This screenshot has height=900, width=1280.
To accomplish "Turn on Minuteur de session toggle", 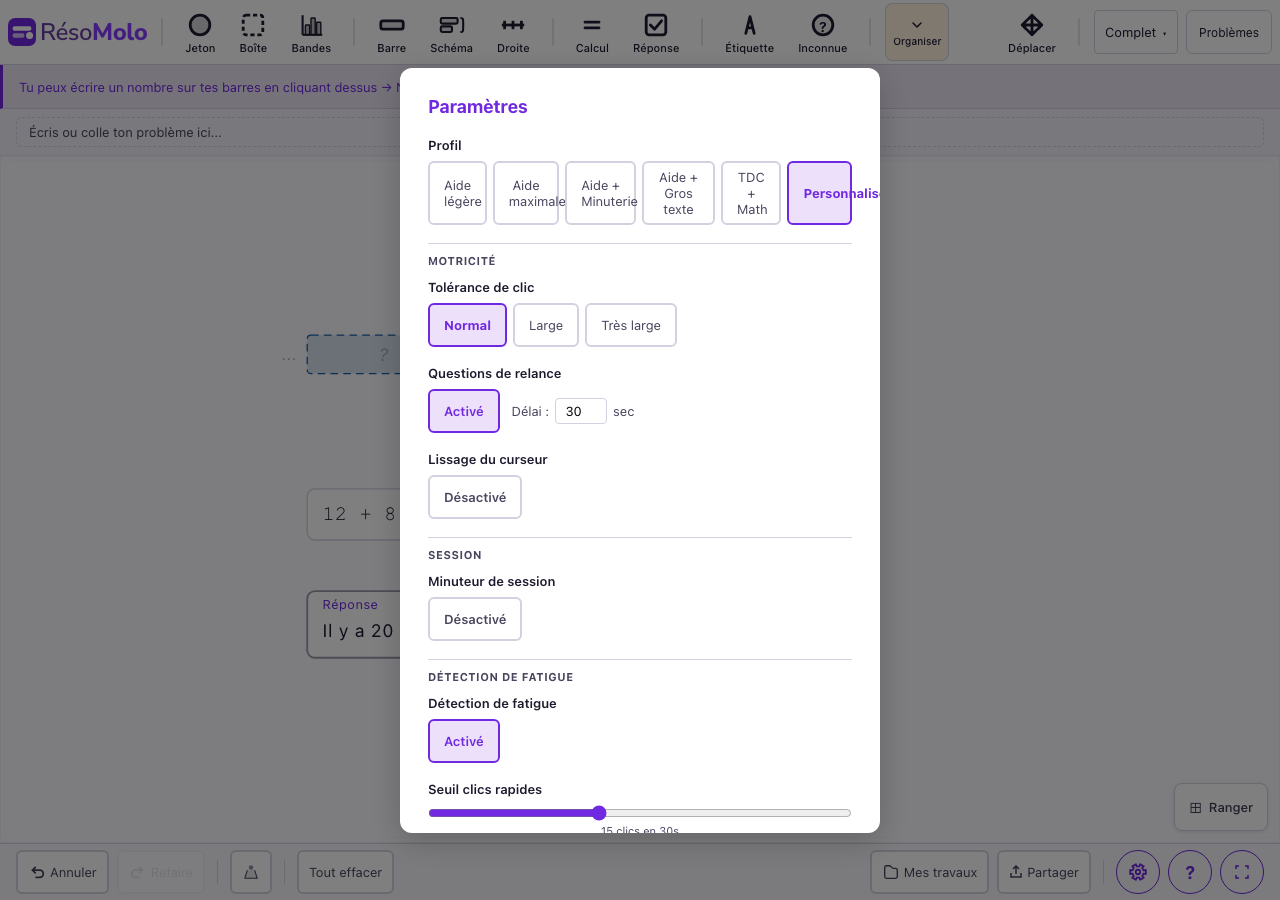I will point(475,619).
